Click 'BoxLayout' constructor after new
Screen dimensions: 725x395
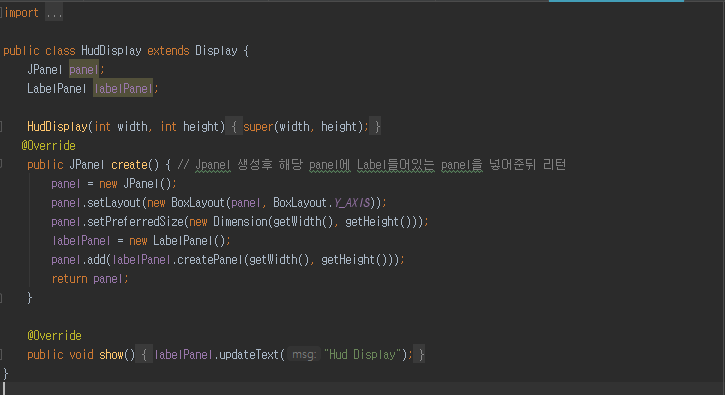point(198,203)
